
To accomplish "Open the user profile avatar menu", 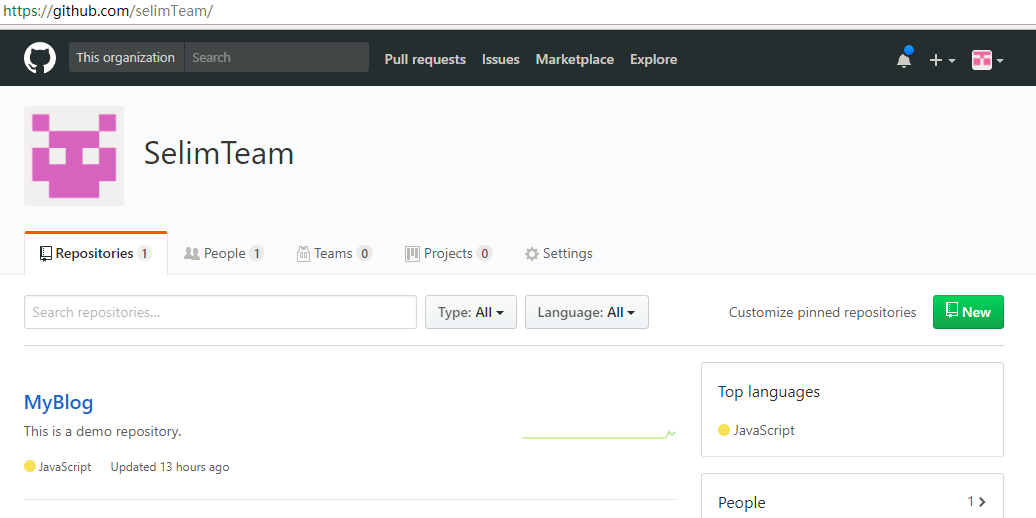I will click(x=987, y=60).
